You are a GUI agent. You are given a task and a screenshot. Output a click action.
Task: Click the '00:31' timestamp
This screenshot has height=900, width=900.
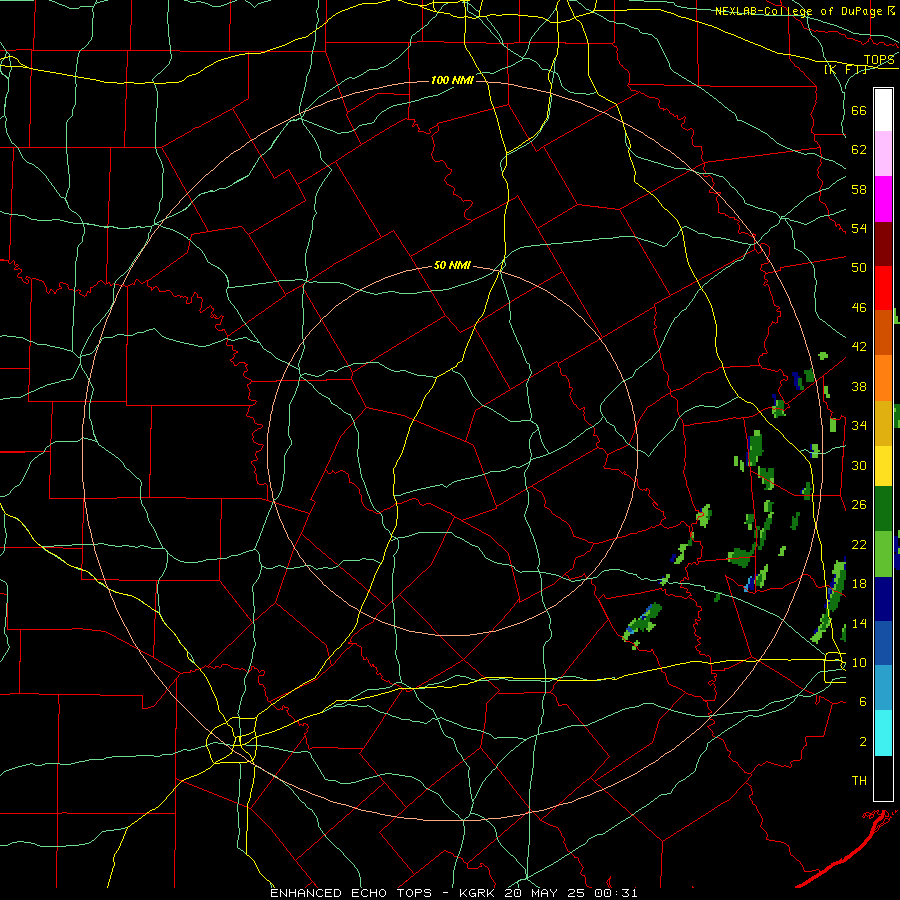[x=615, y=893]
